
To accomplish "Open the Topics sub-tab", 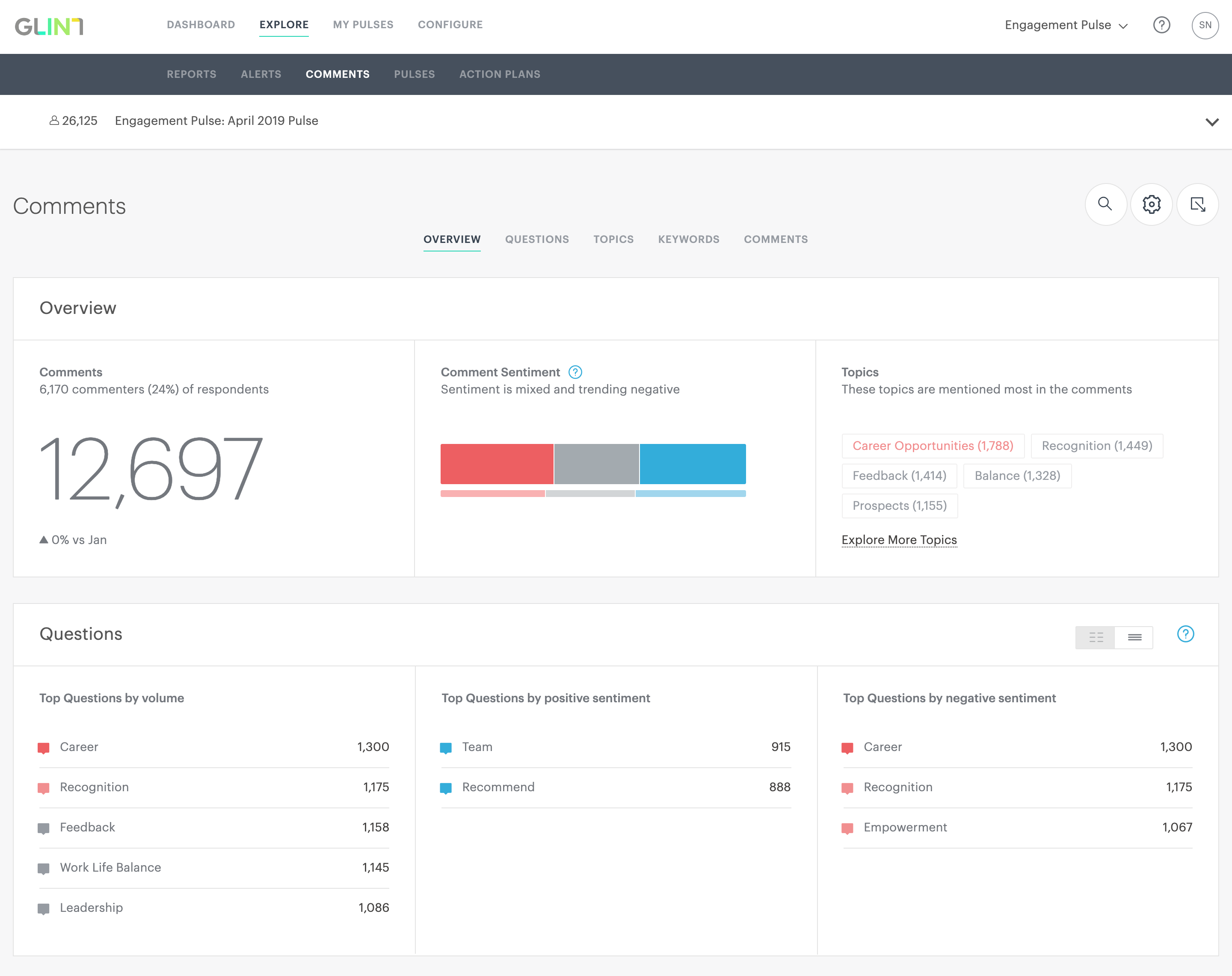I will 613,240.
